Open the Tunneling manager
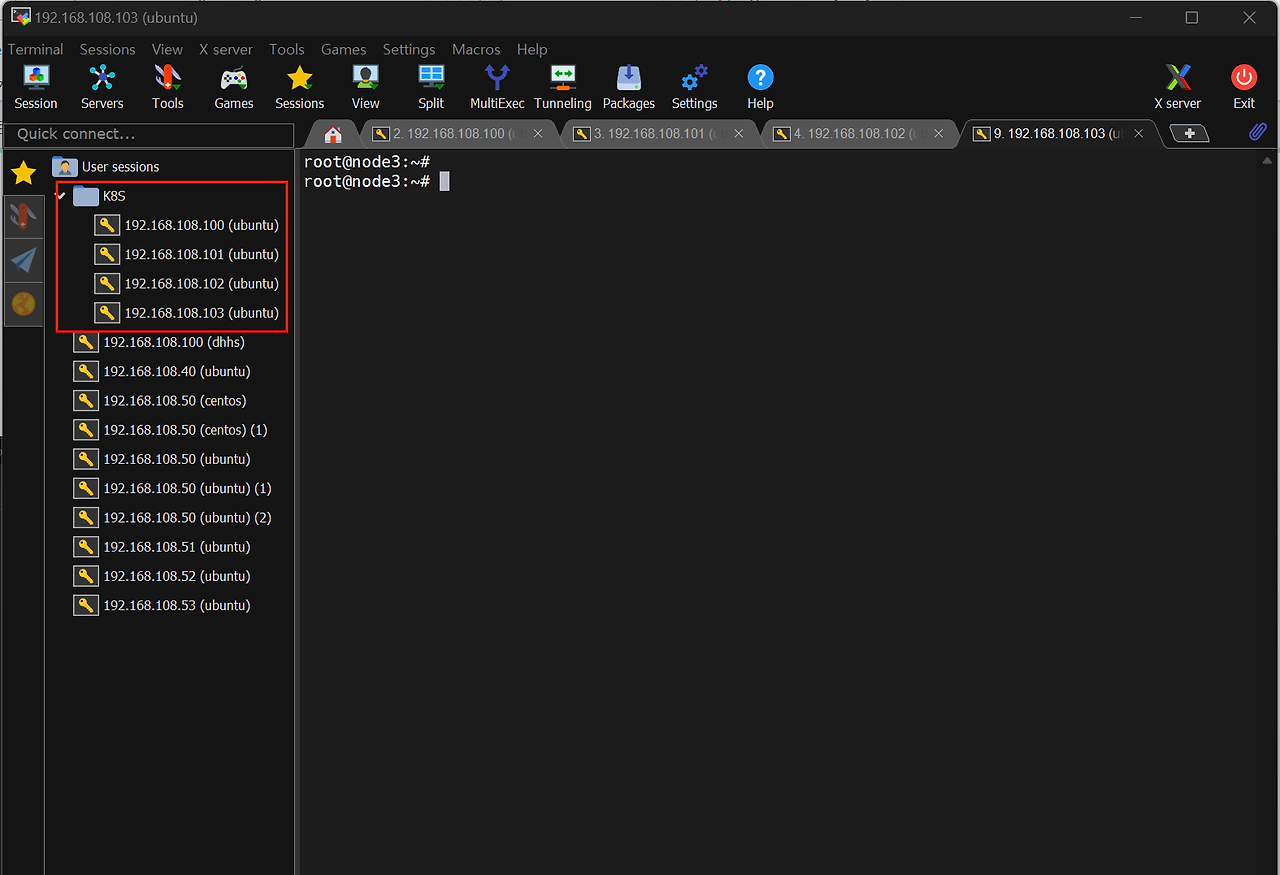Screen dimensions: 1280x875 (x=562, y=87)
